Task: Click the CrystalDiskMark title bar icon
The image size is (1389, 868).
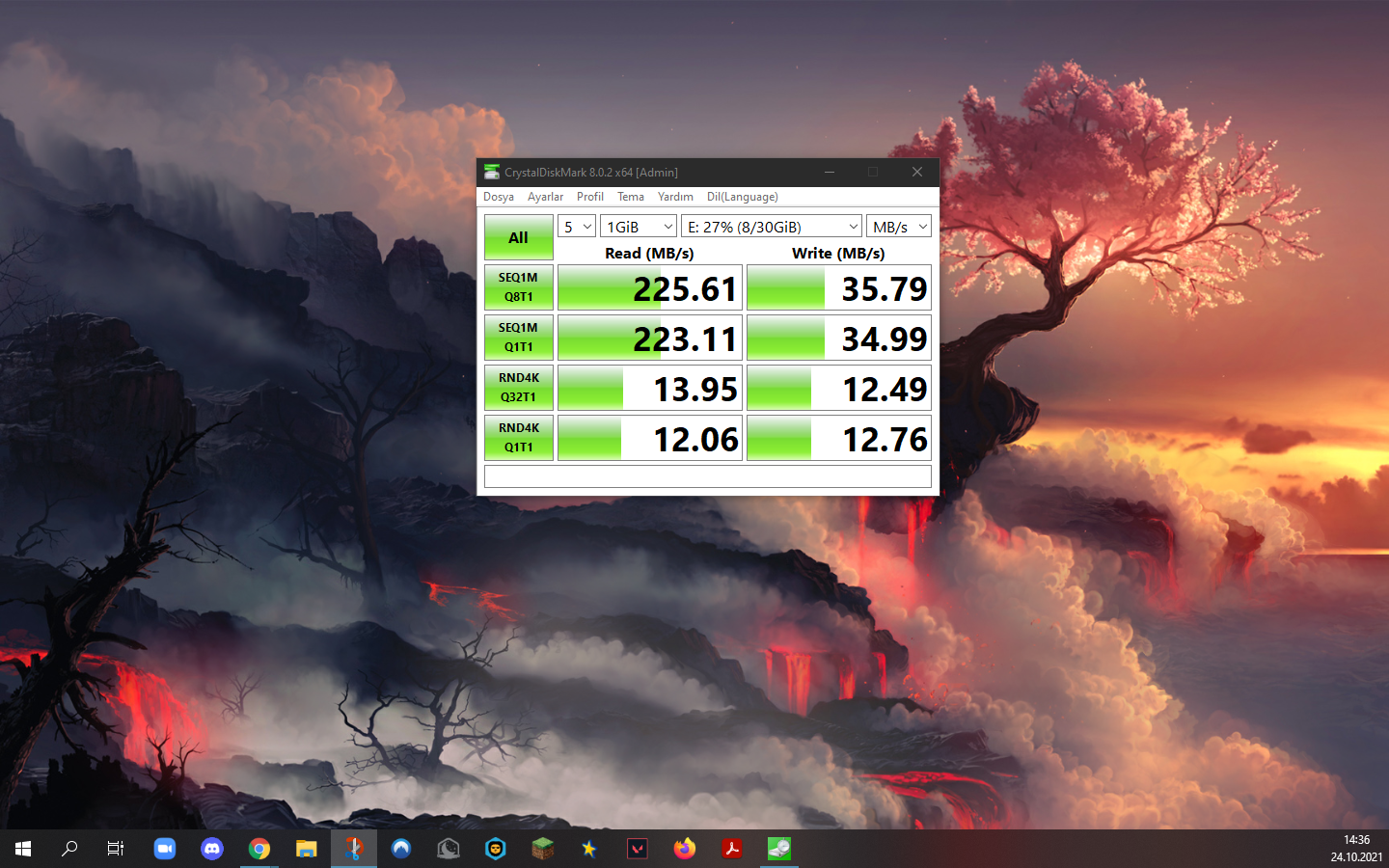Action: [492, 172]
